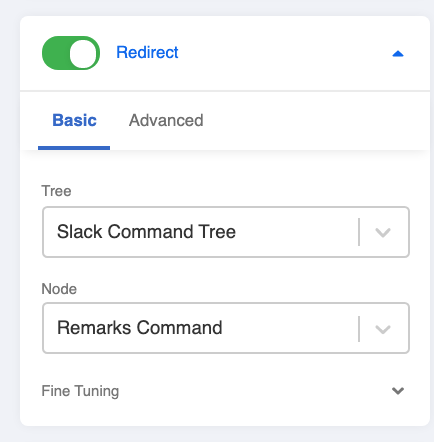Click the Redirect title link

147,53
